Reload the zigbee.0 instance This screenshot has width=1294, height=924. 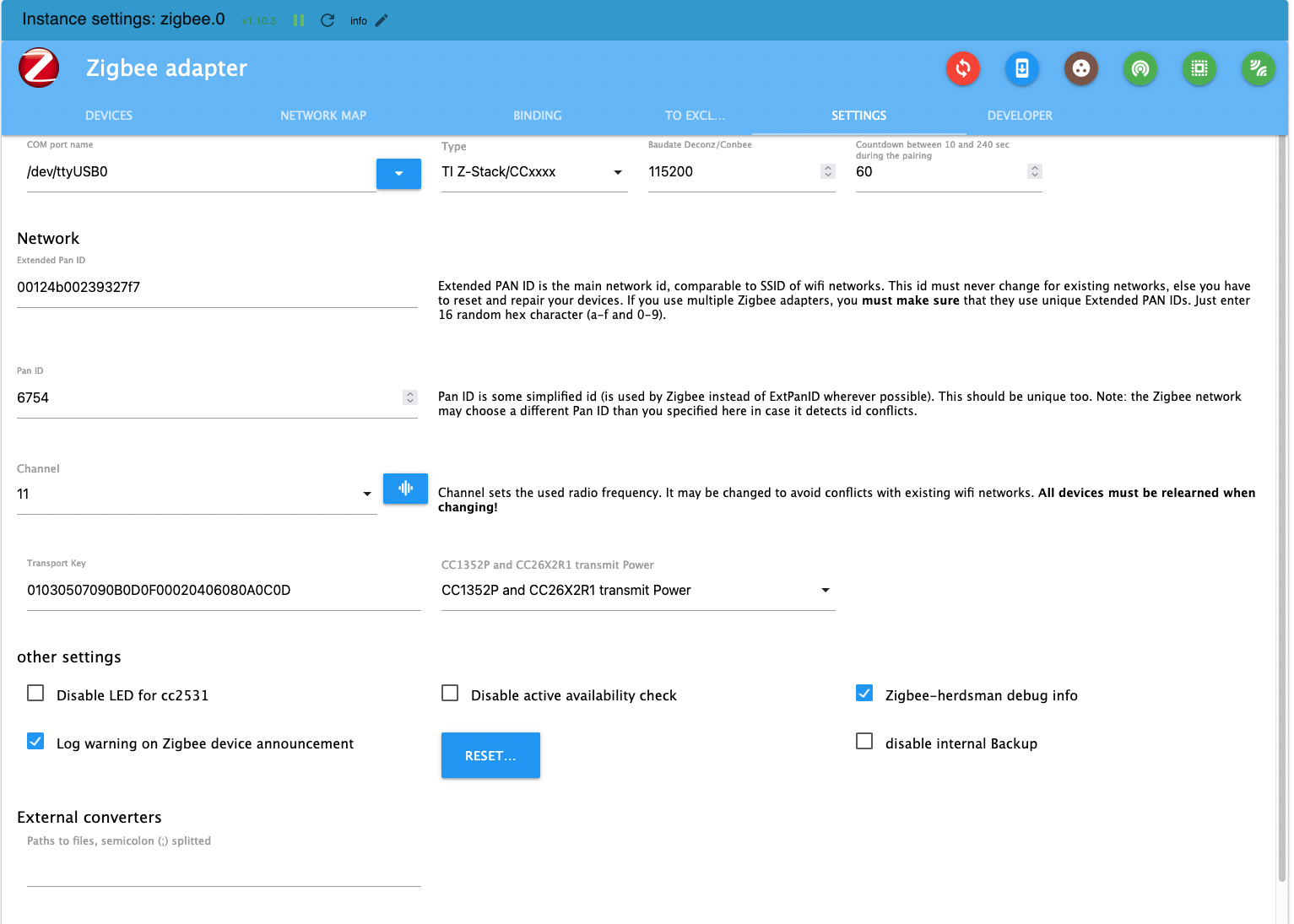coord(328,20)
